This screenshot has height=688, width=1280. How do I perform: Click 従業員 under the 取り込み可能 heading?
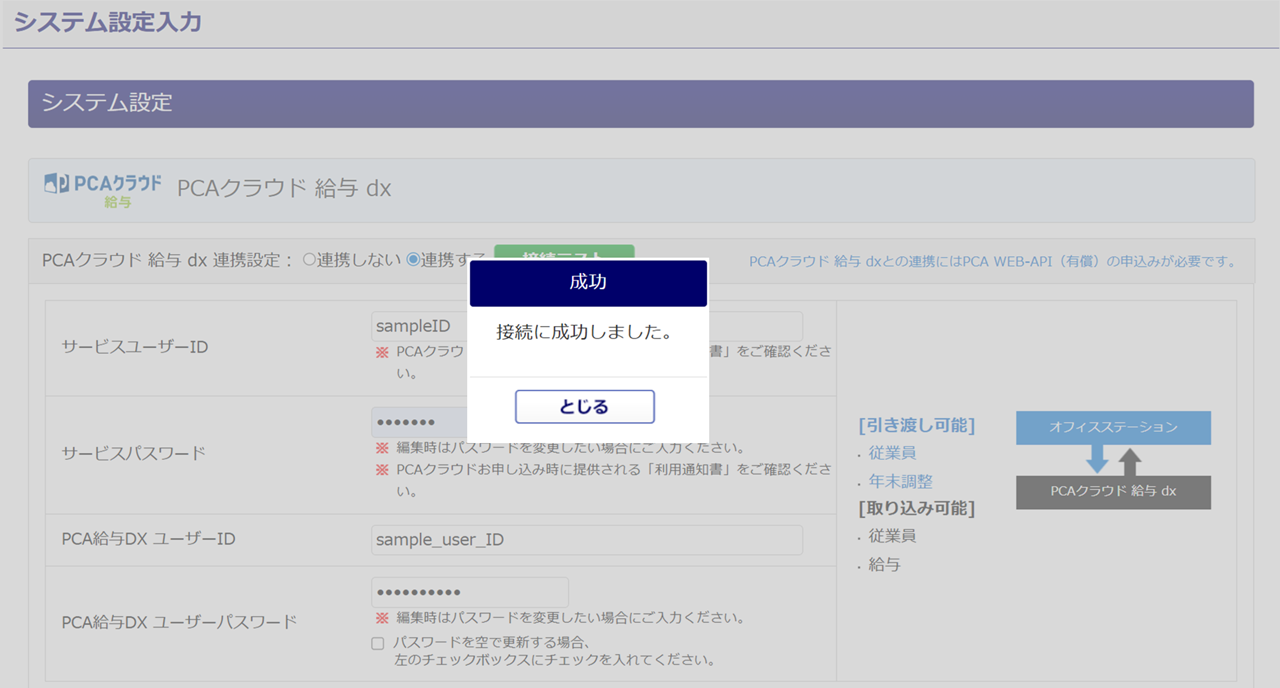pyautogui.click(x=893, y=536)
